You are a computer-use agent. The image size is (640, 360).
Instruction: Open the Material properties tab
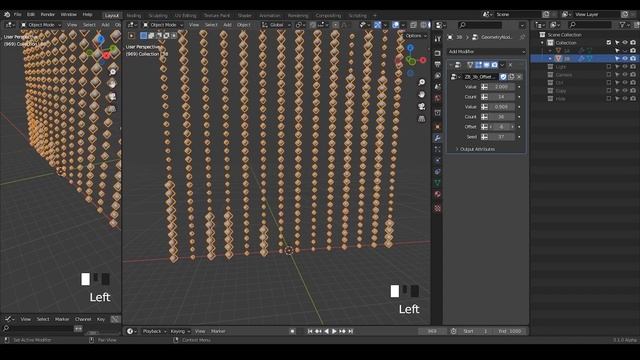point(438,194)
